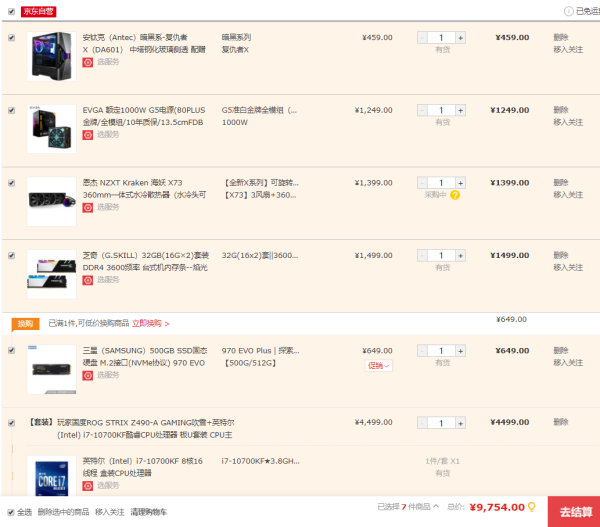Click 删除选中的商品 at bottom bar
Viewport: 600px width, 527px height.
pyautogui.click(x=63, y=512)
